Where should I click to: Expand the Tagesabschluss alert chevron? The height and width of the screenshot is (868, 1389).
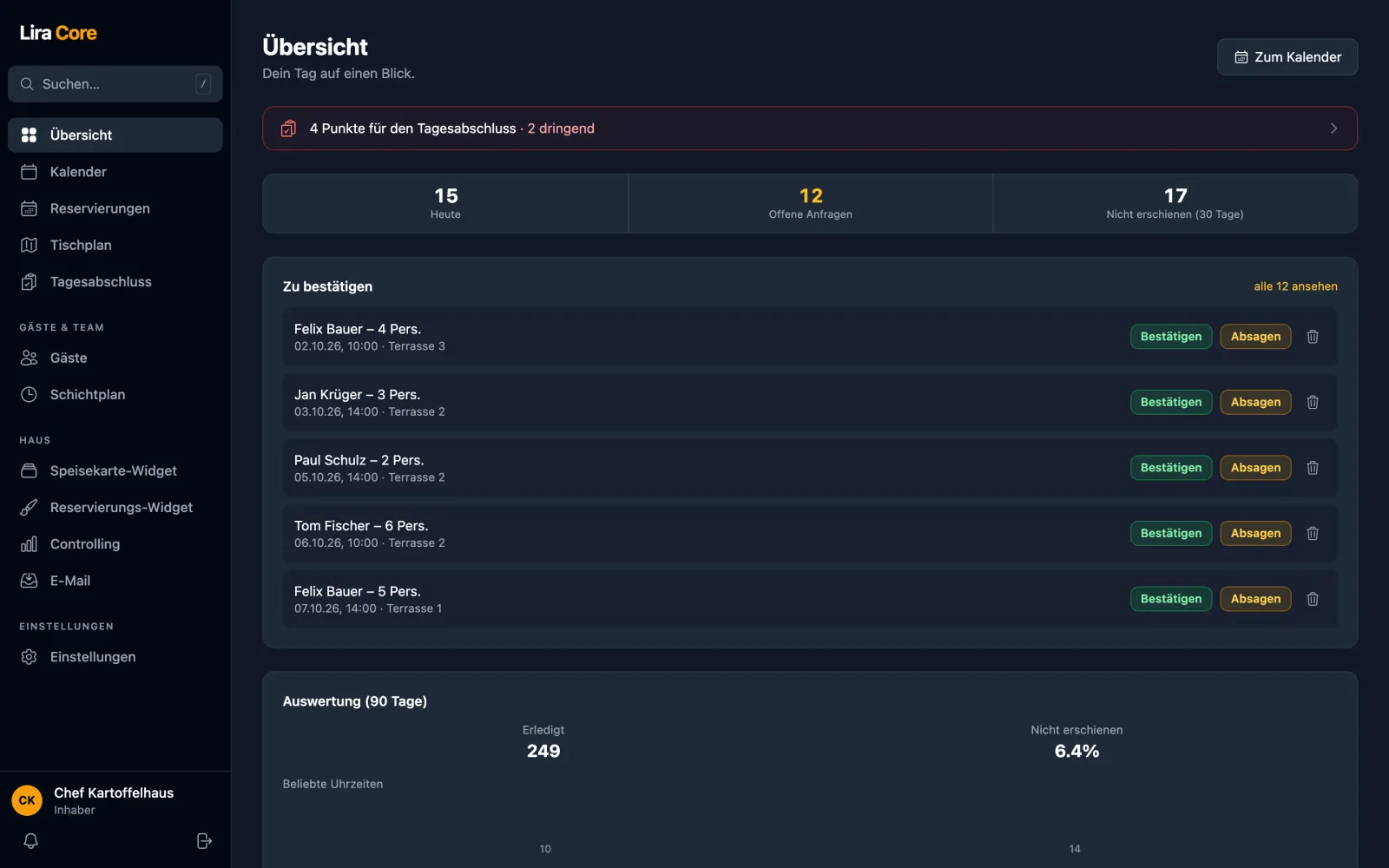point(1333,128)
